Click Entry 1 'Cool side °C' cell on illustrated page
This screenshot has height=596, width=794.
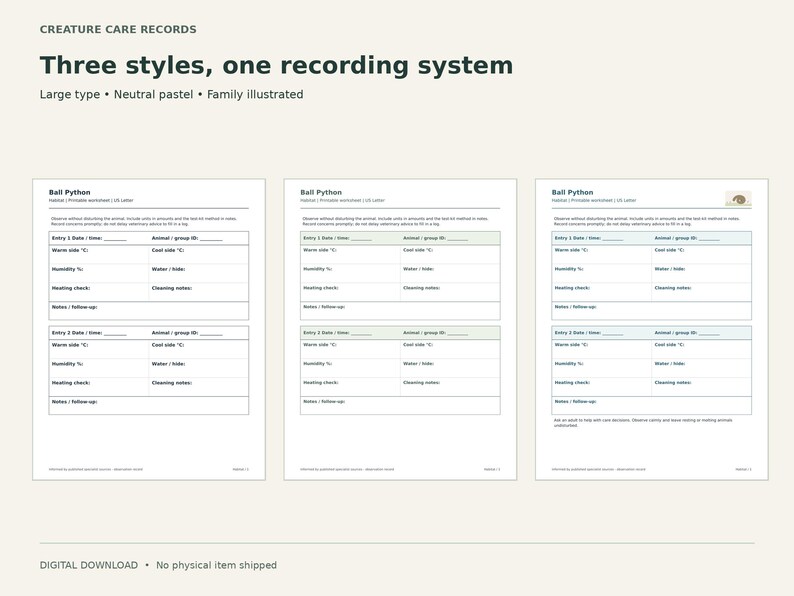[x=701, y=254]
